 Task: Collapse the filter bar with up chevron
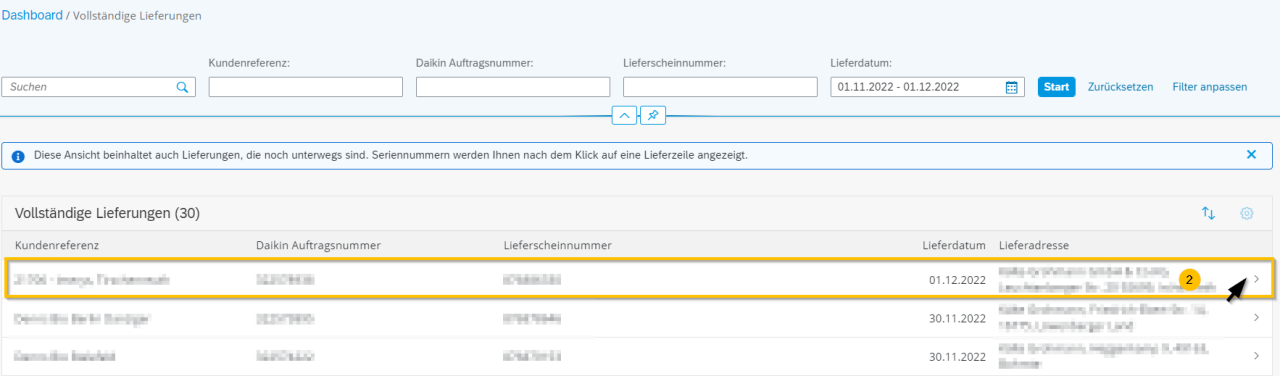[624, 116]
